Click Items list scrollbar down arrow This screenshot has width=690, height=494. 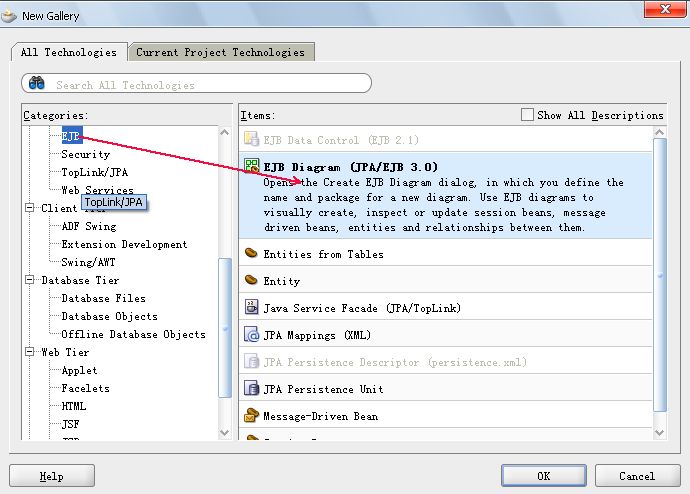[659, 432]
